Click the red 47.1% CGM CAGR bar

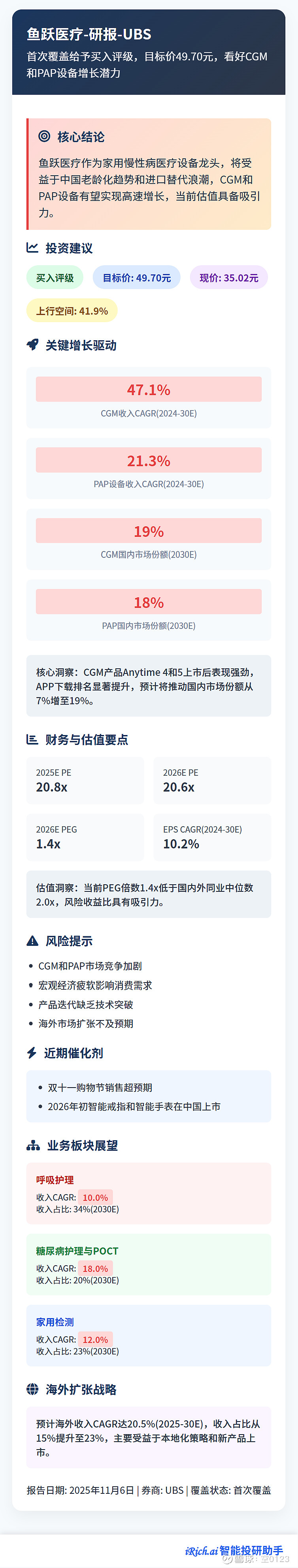coord(149,390)
